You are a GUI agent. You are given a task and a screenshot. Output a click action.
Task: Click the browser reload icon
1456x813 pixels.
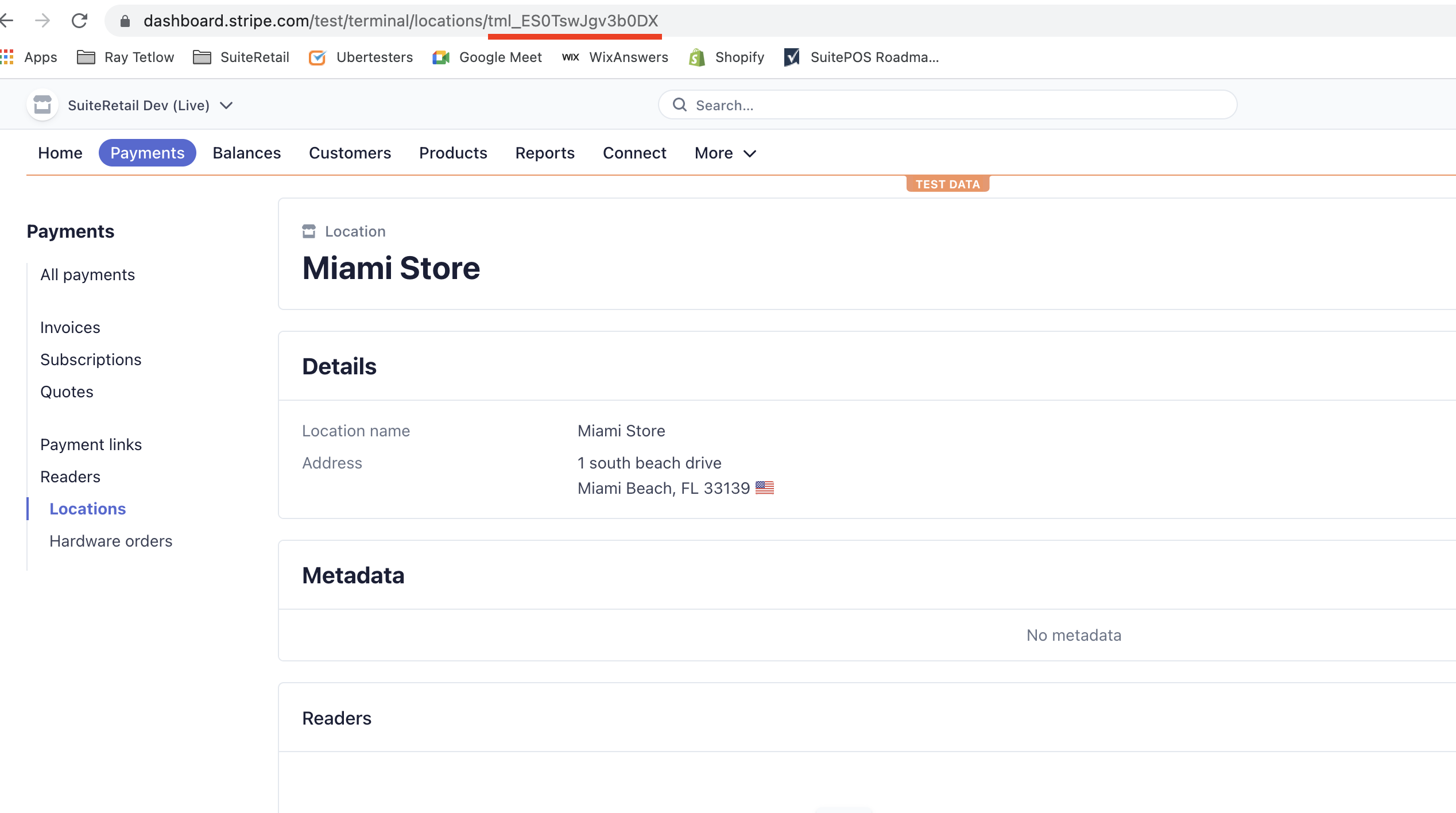[79, 21]
